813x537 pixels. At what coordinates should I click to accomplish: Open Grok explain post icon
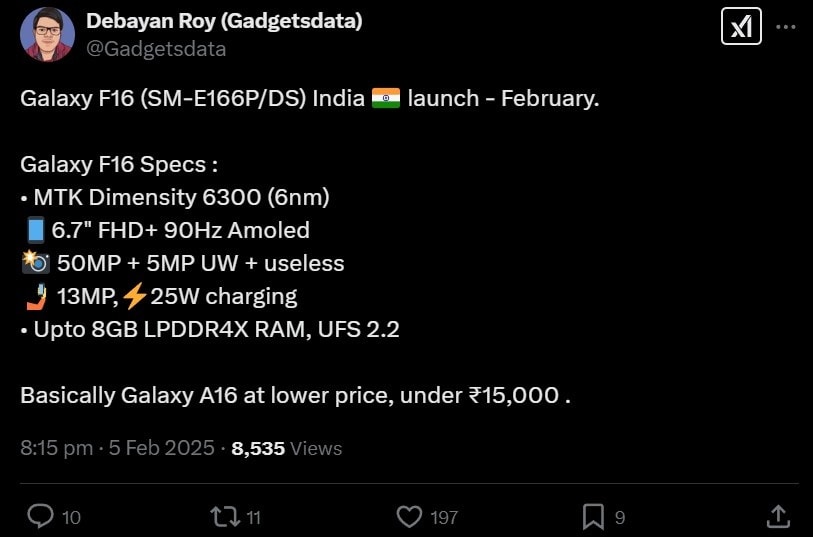(741, 27)
